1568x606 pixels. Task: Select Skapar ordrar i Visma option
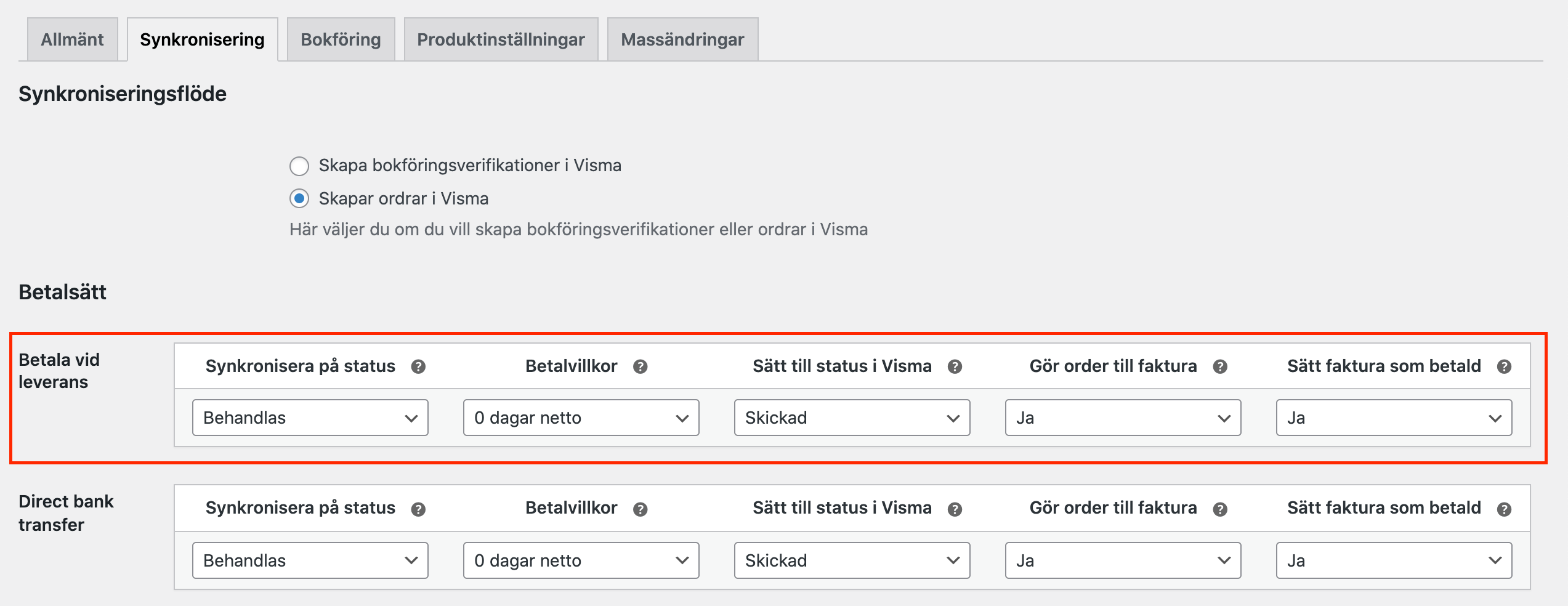[299, 198]
